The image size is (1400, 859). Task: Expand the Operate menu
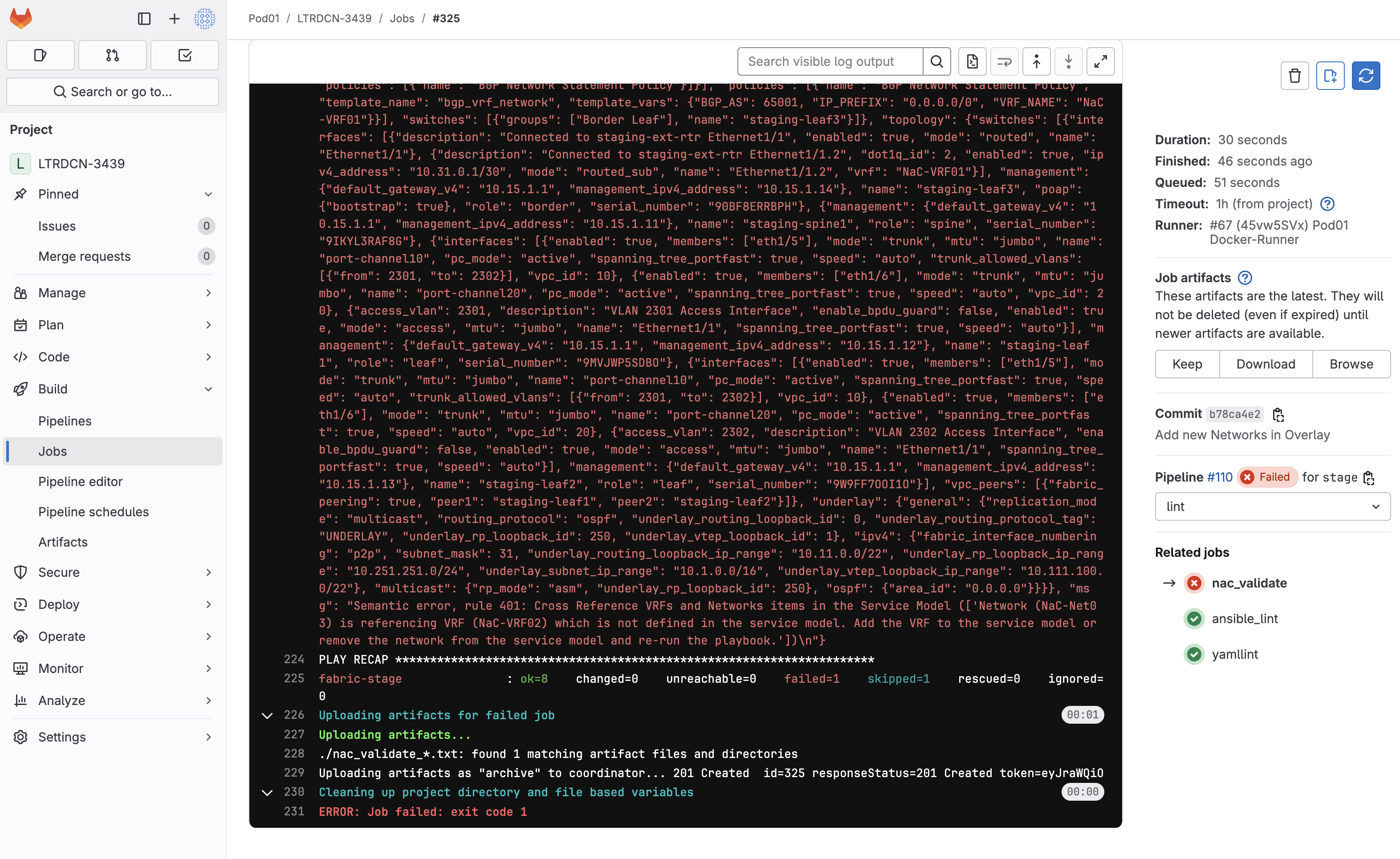click(x=113, y=637)
